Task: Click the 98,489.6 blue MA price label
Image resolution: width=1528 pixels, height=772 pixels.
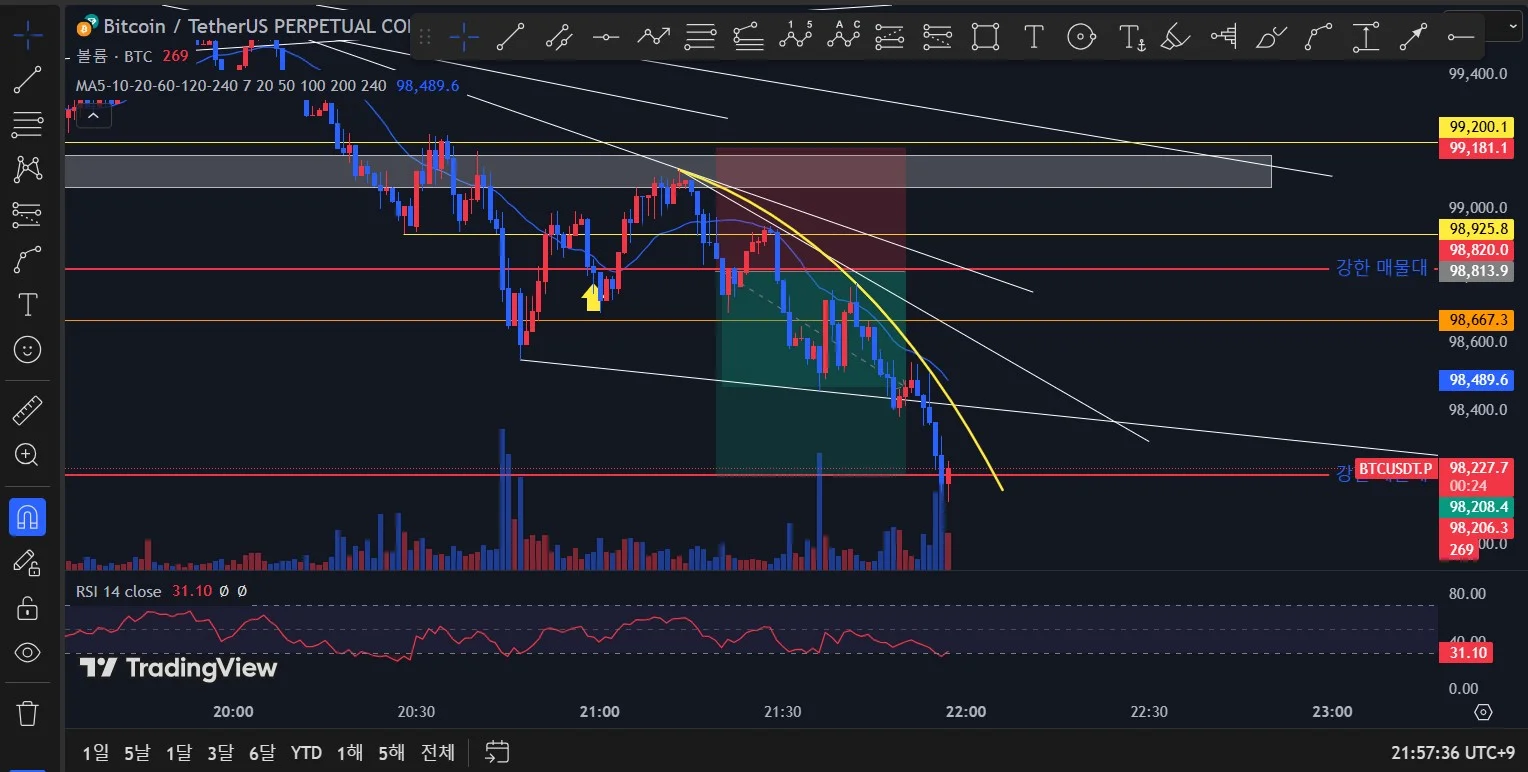Action: click(x=1476, y=380)
